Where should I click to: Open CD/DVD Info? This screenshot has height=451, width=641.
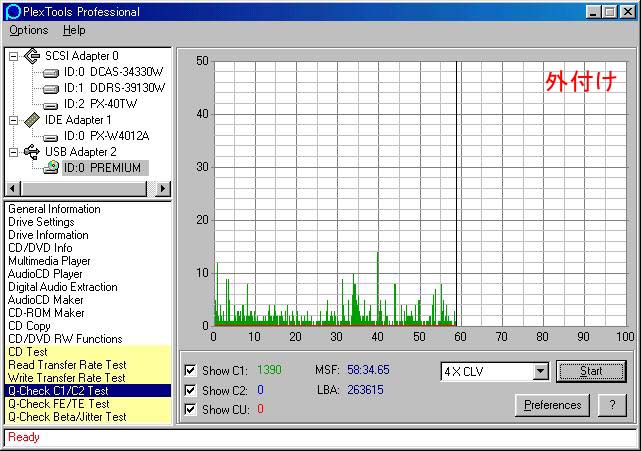[40, 248]
